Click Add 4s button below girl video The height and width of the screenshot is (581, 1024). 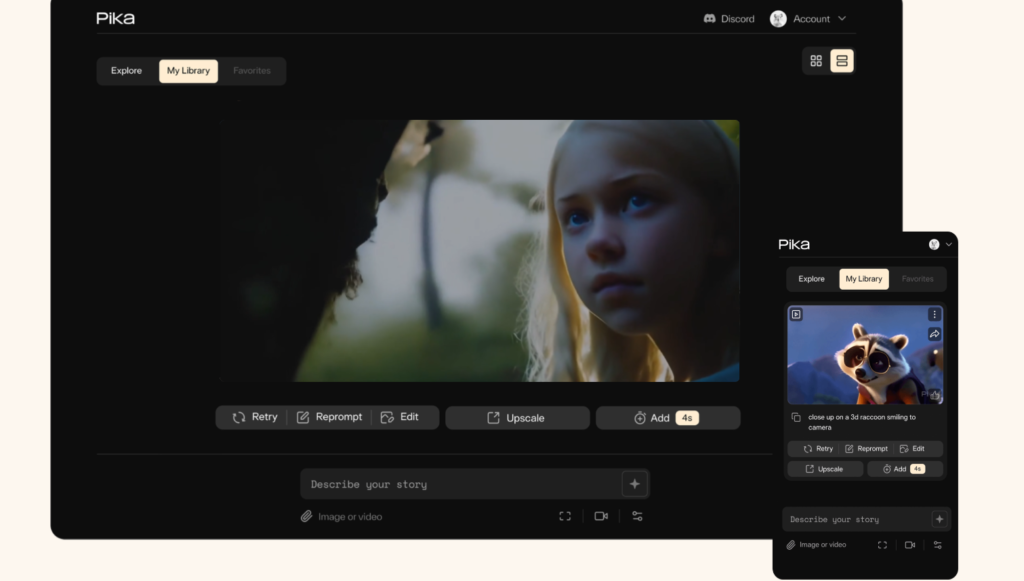click(667, 418)
